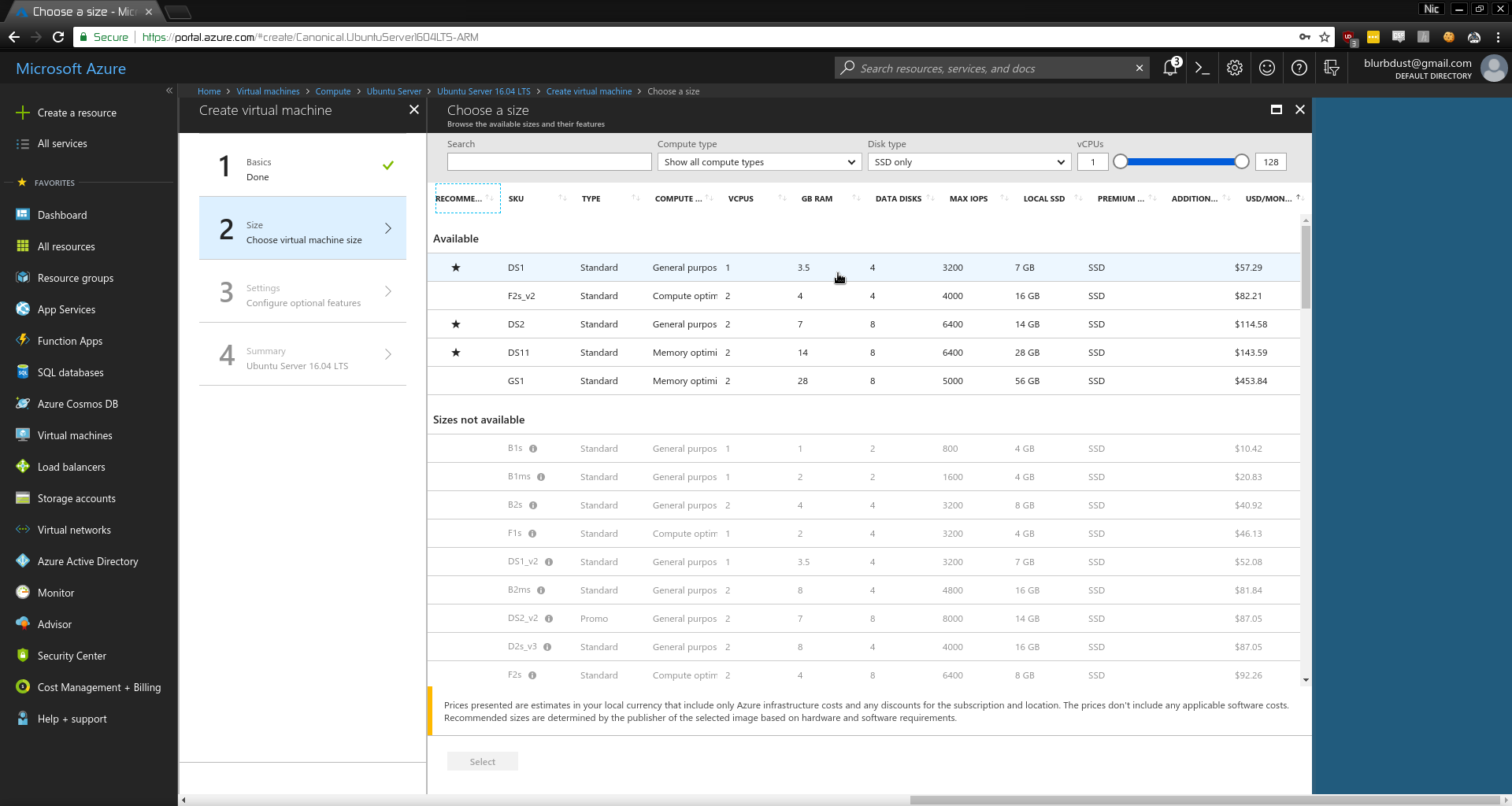The image size is (1512, 806).
Task: Focus the size Search text box
Action: pos(549,162)
